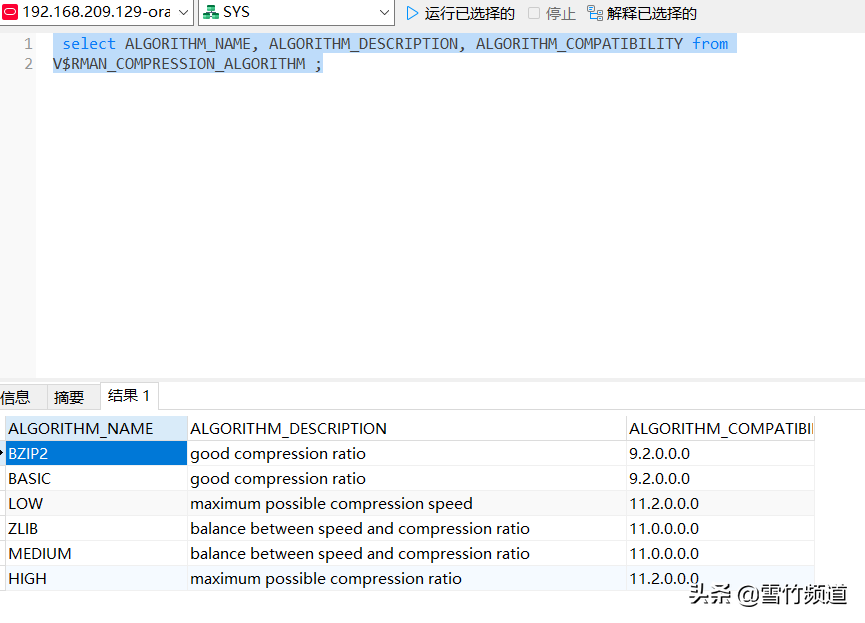The height and width of the screenshot is (623, 865).
Task: Click the blue run-selected play icon
Action: coord(412,13)
